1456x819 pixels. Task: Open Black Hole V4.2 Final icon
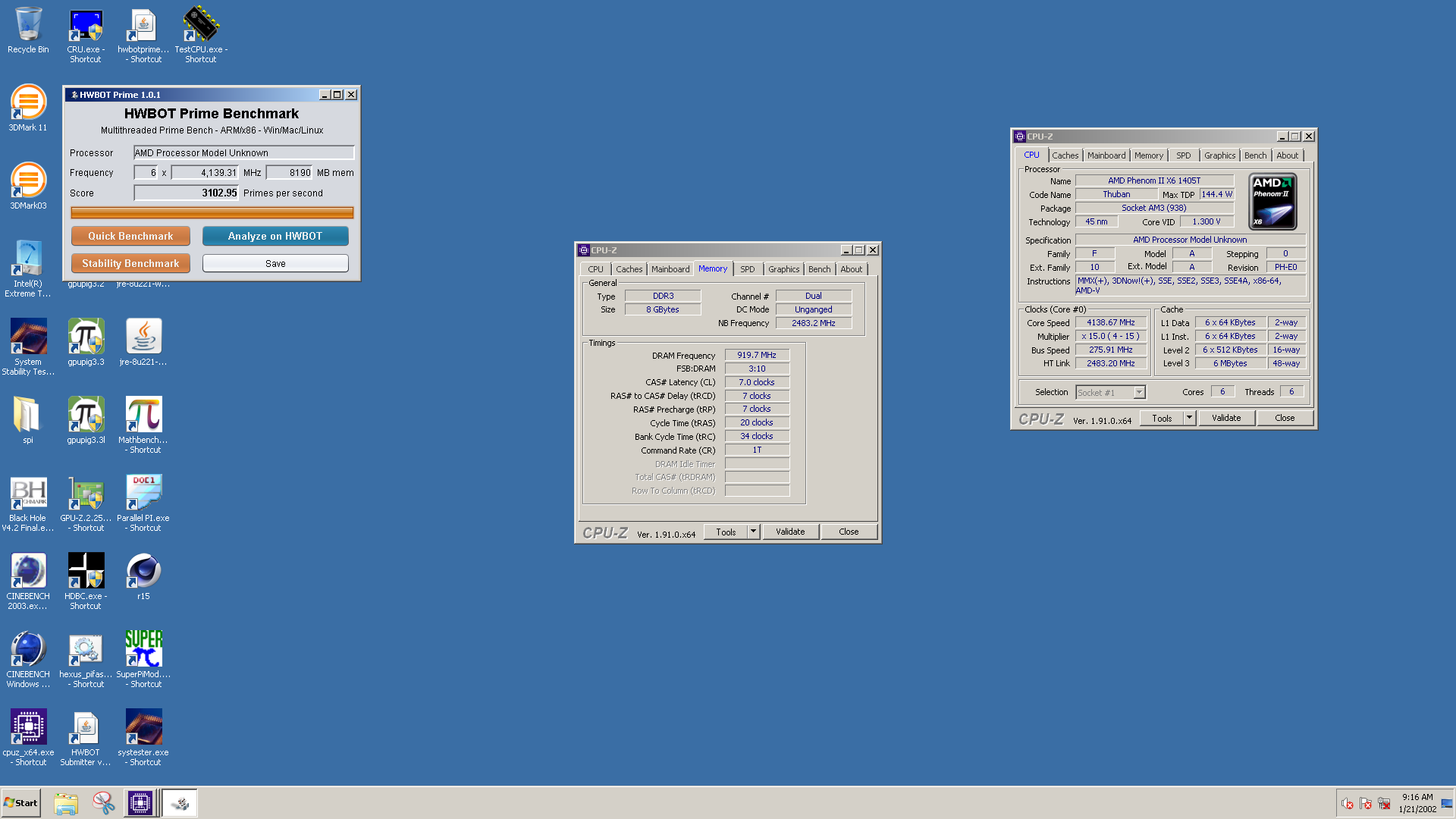click(28, 503)
